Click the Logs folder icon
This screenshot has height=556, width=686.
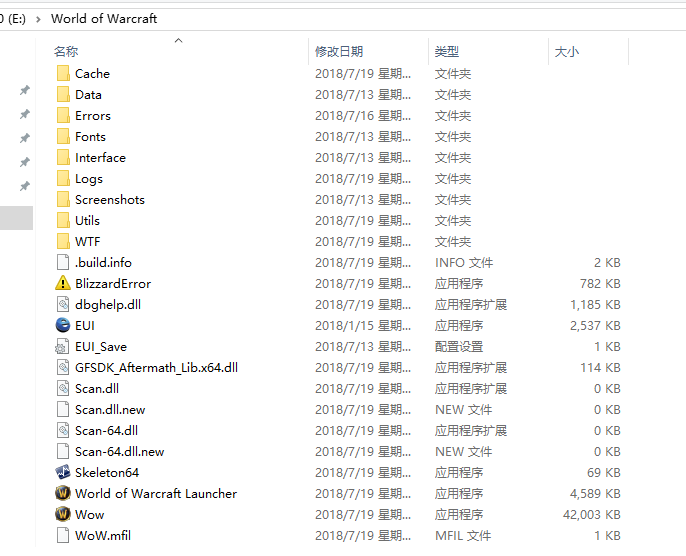point(63,178)
